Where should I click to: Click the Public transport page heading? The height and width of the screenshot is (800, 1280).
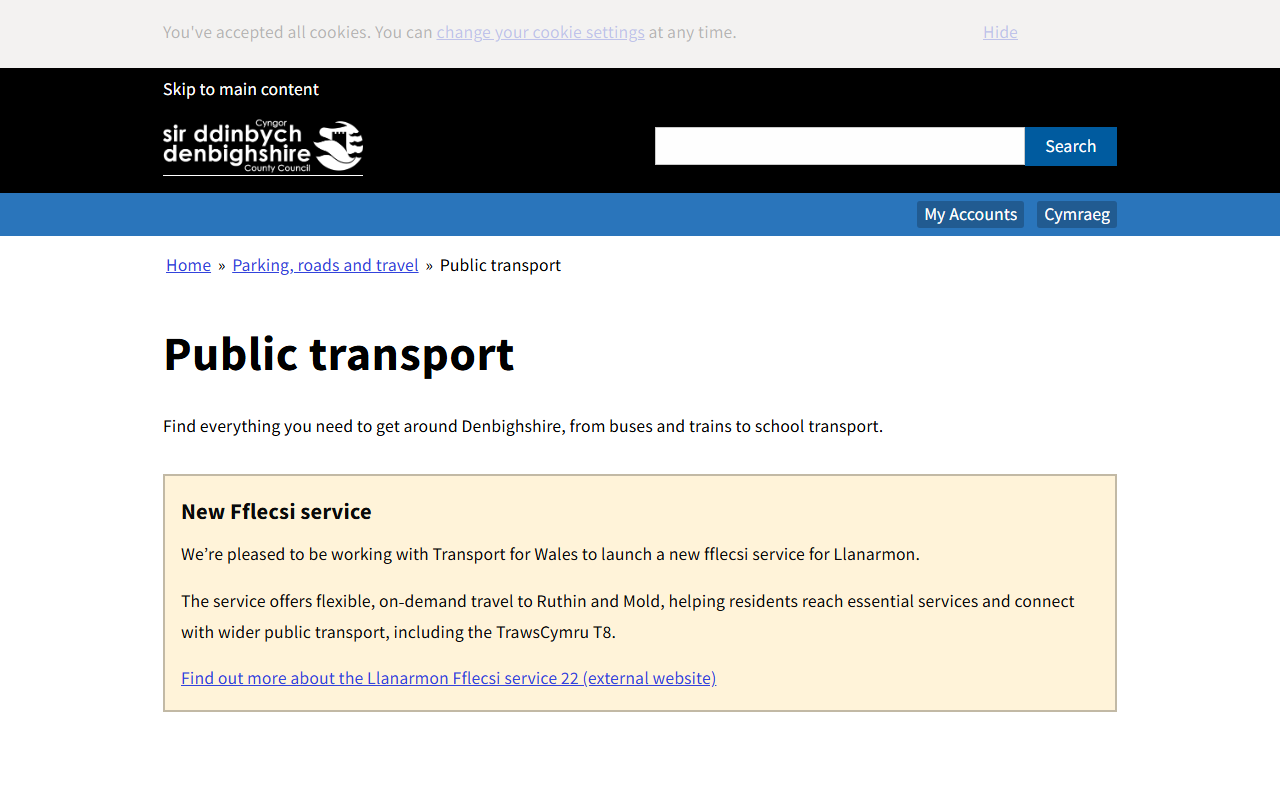pos(339,354)
